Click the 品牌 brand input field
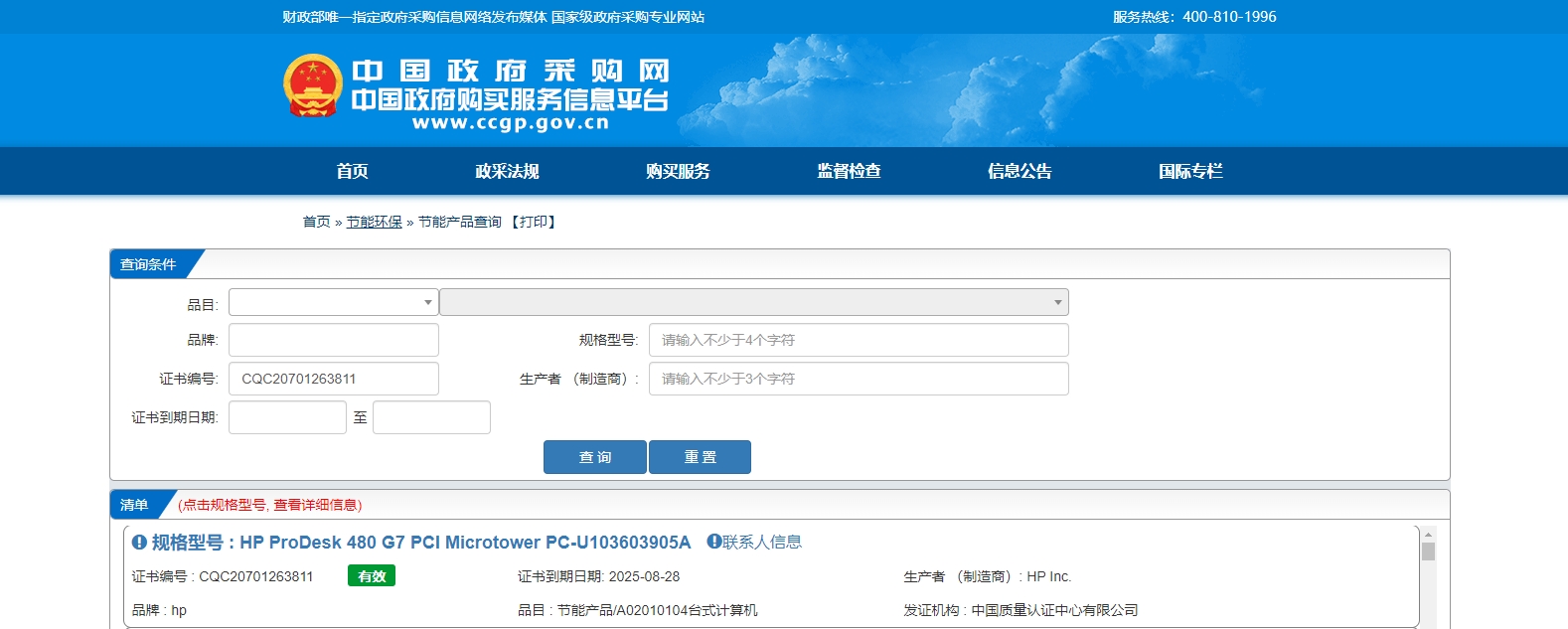The width and height of the screenshot is (1568, 629). point(334,340)
